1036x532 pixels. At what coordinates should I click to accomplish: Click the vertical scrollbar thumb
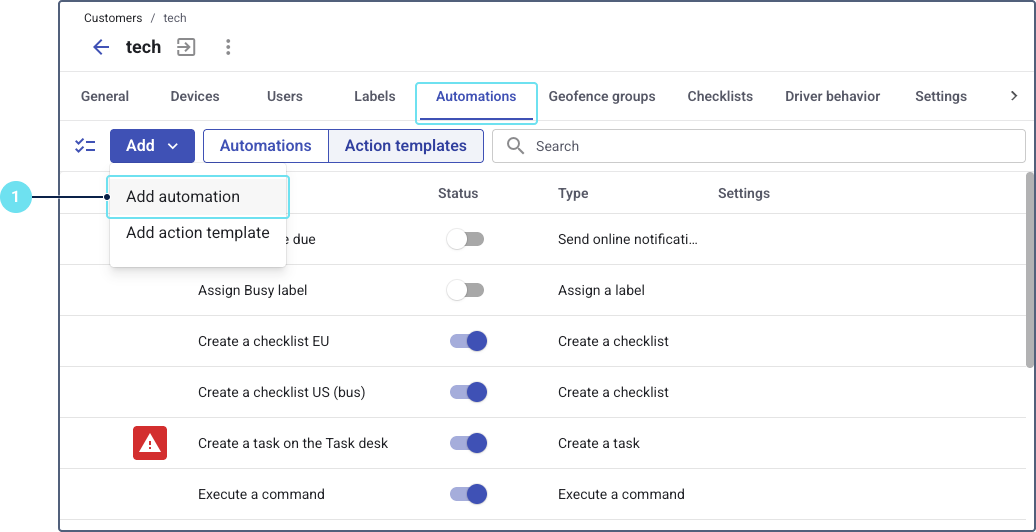tap(1030, 270)
